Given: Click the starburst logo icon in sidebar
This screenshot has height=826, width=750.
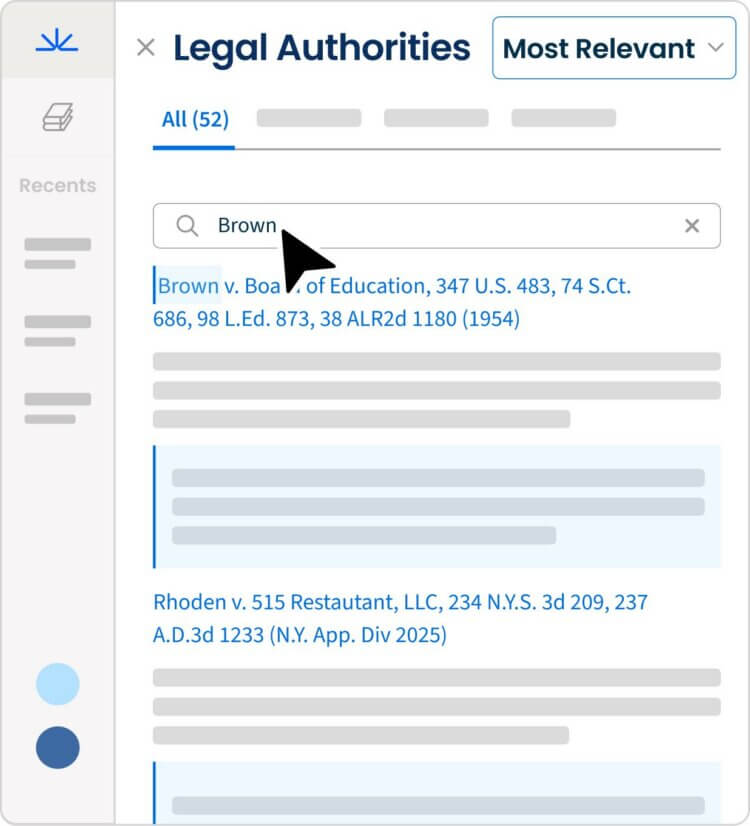Looking at the screenshot, I should pos(57,41).
